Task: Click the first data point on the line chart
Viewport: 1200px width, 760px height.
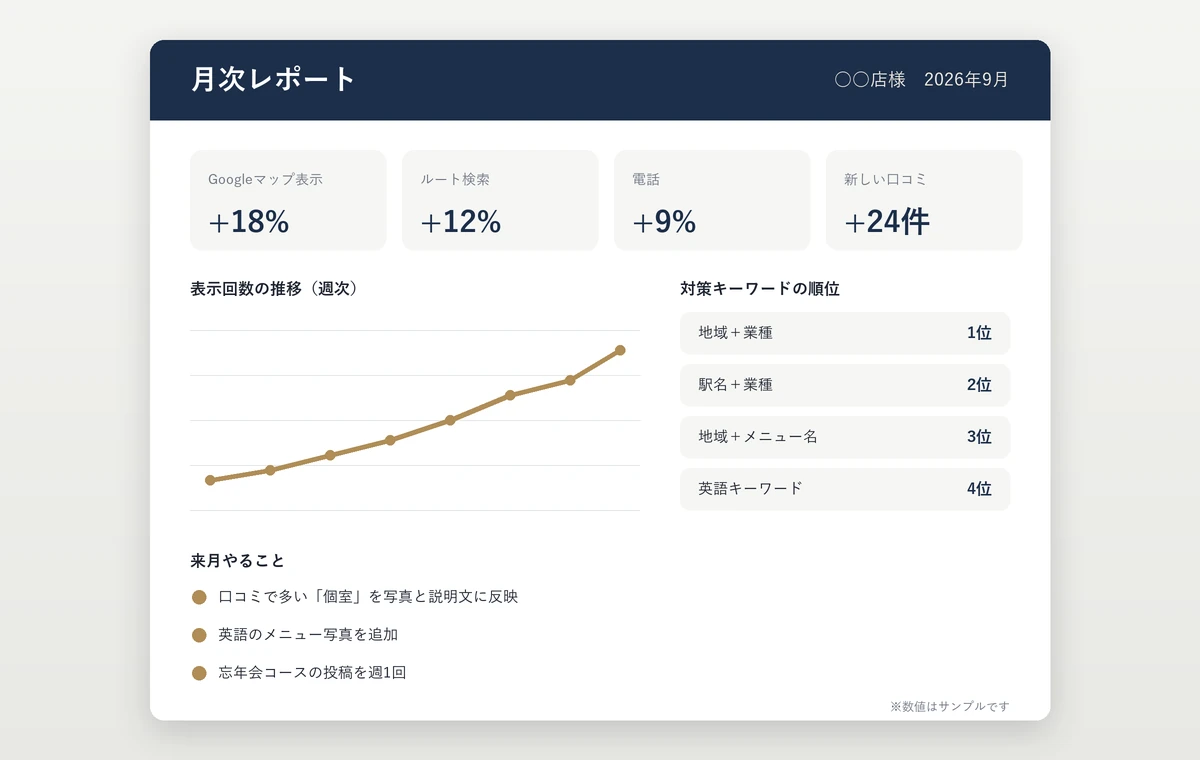Action: pos(210,480)
